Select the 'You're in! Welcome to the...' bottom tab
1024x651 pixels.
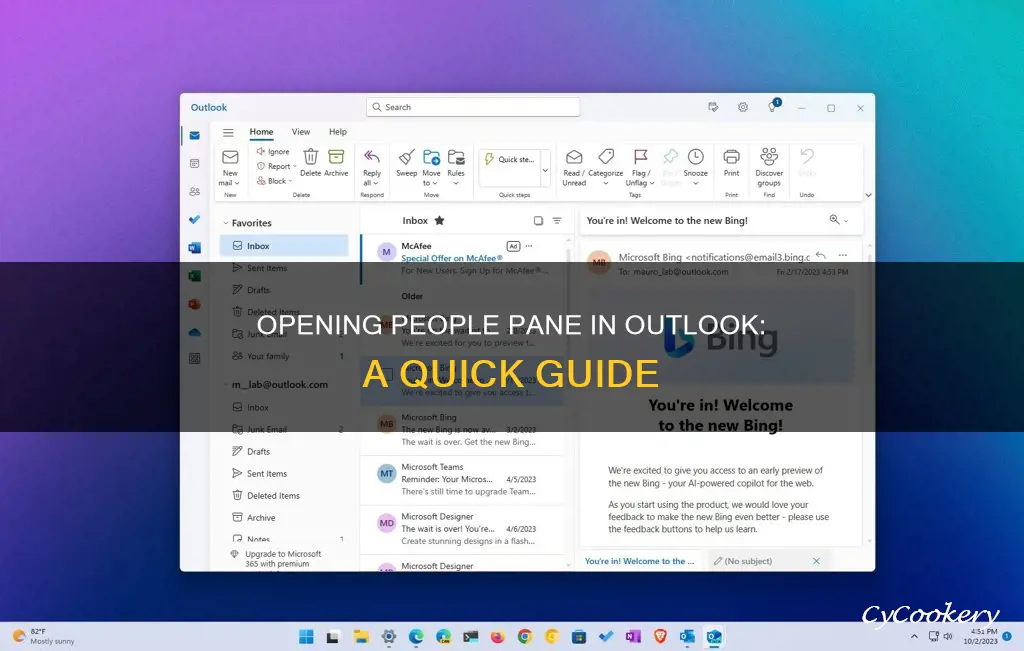pos(639,561)
